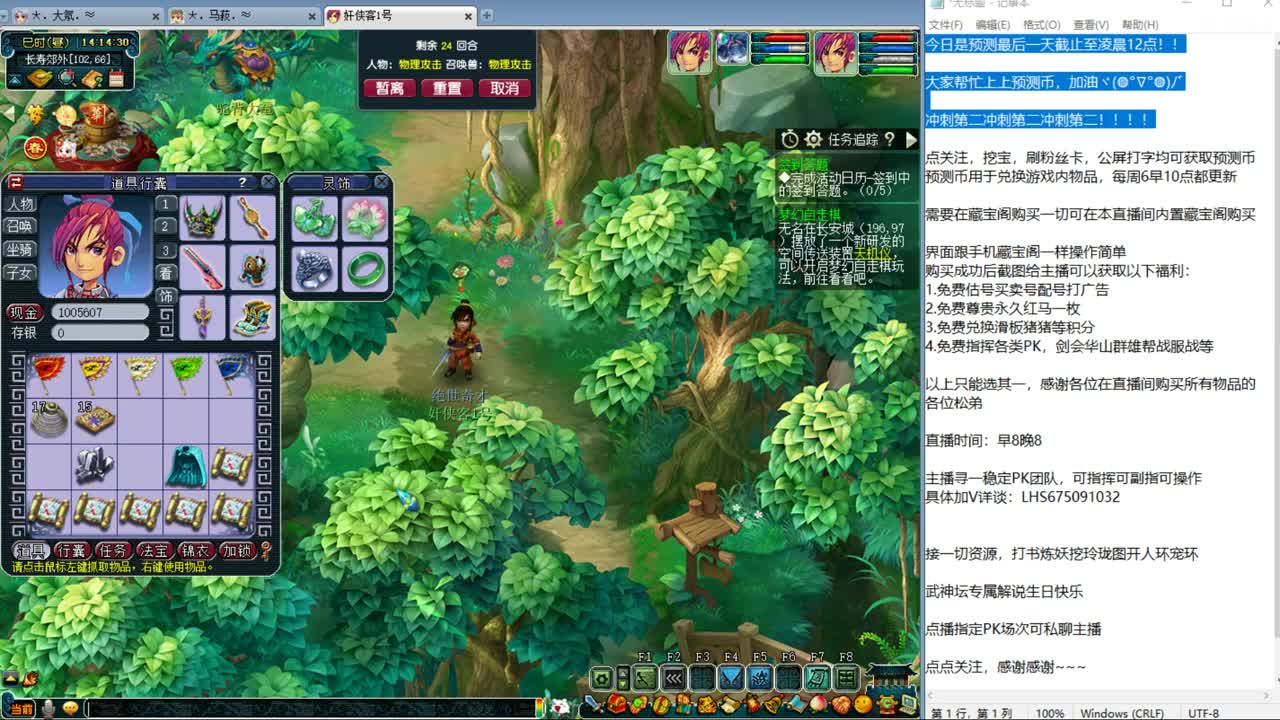Viewport: 1280px width, 720px height.
Task: Select the teal cloak item
Action: (x=186, y=466)
